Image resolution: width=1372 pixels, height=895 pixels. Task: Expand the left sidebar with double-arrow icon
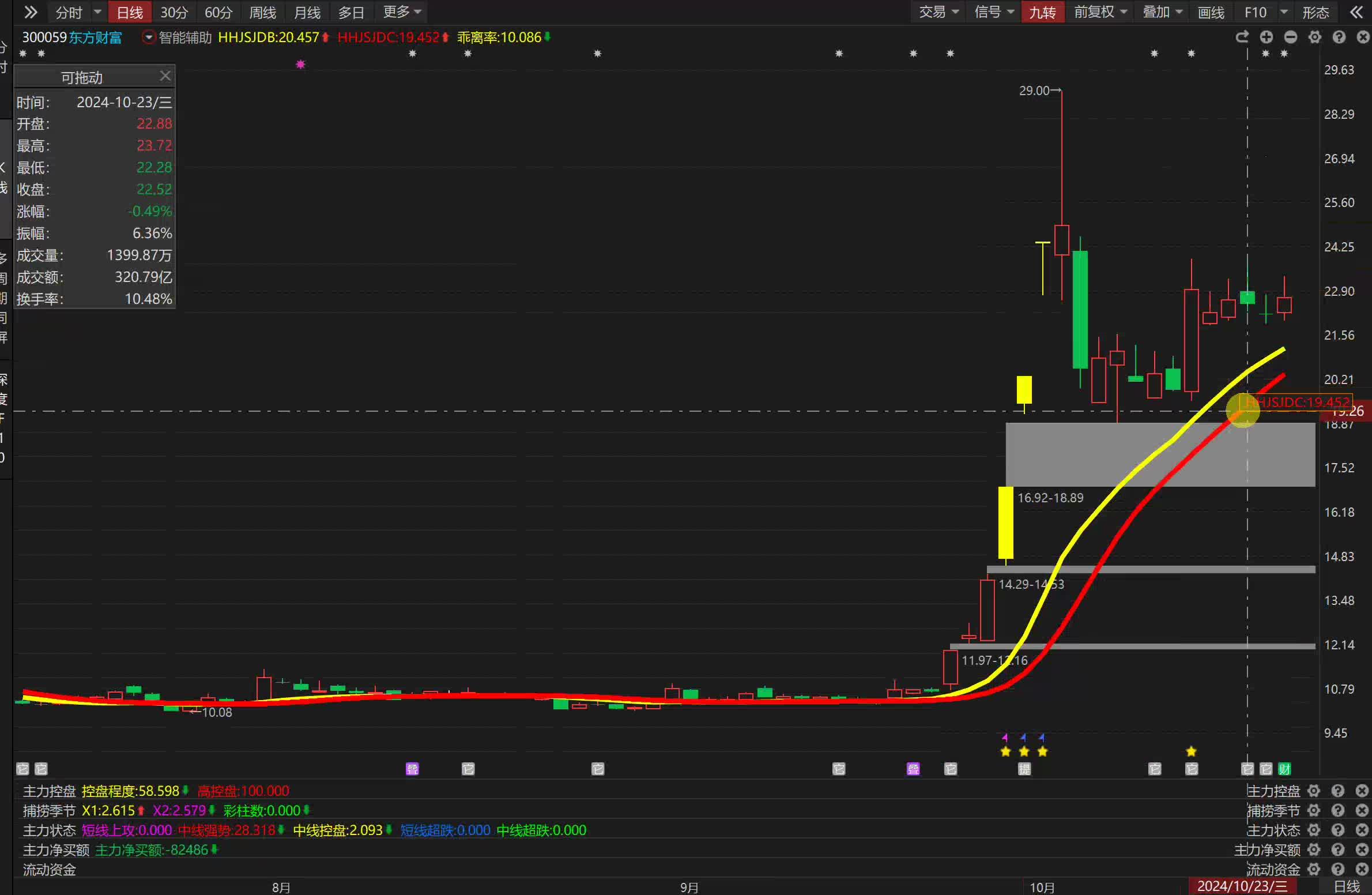31,12
